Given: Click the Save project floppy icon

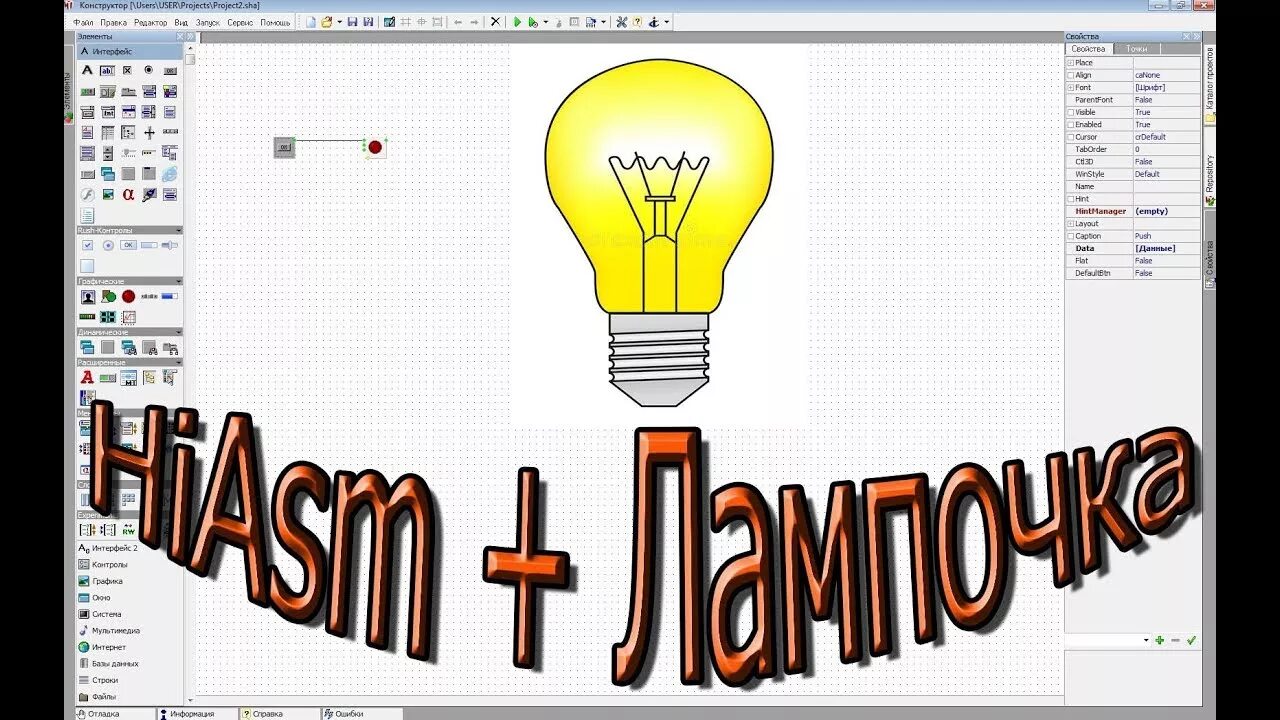Looking at the screenshot, I should (352, 22).
